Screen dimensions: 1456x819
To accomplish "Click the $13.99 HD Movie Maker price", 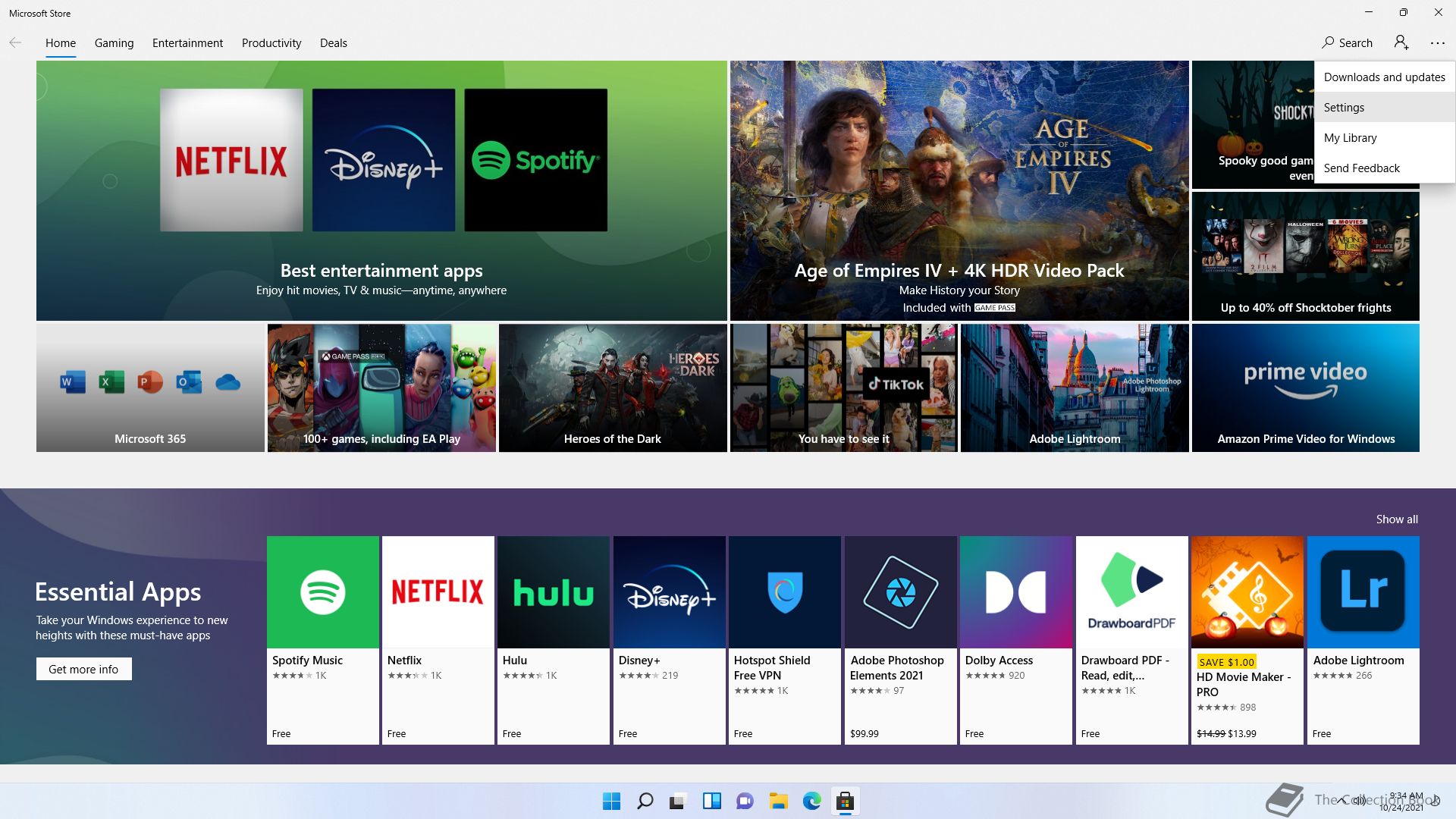I will pos(1242,733).
